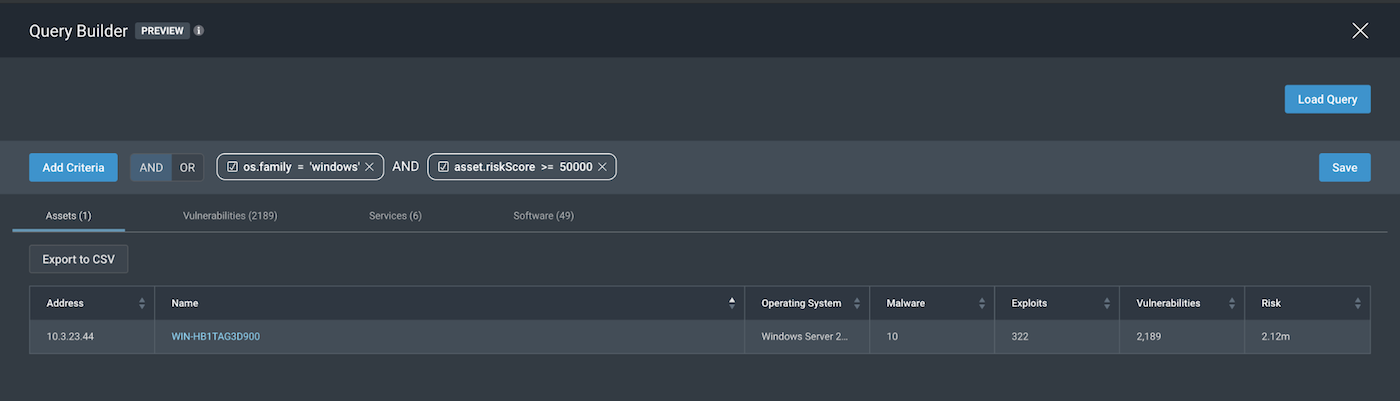Viewport: 1400px width, 401px height.
Task: Click the info icon beside the PREVIEW badge
Action: 199,31
